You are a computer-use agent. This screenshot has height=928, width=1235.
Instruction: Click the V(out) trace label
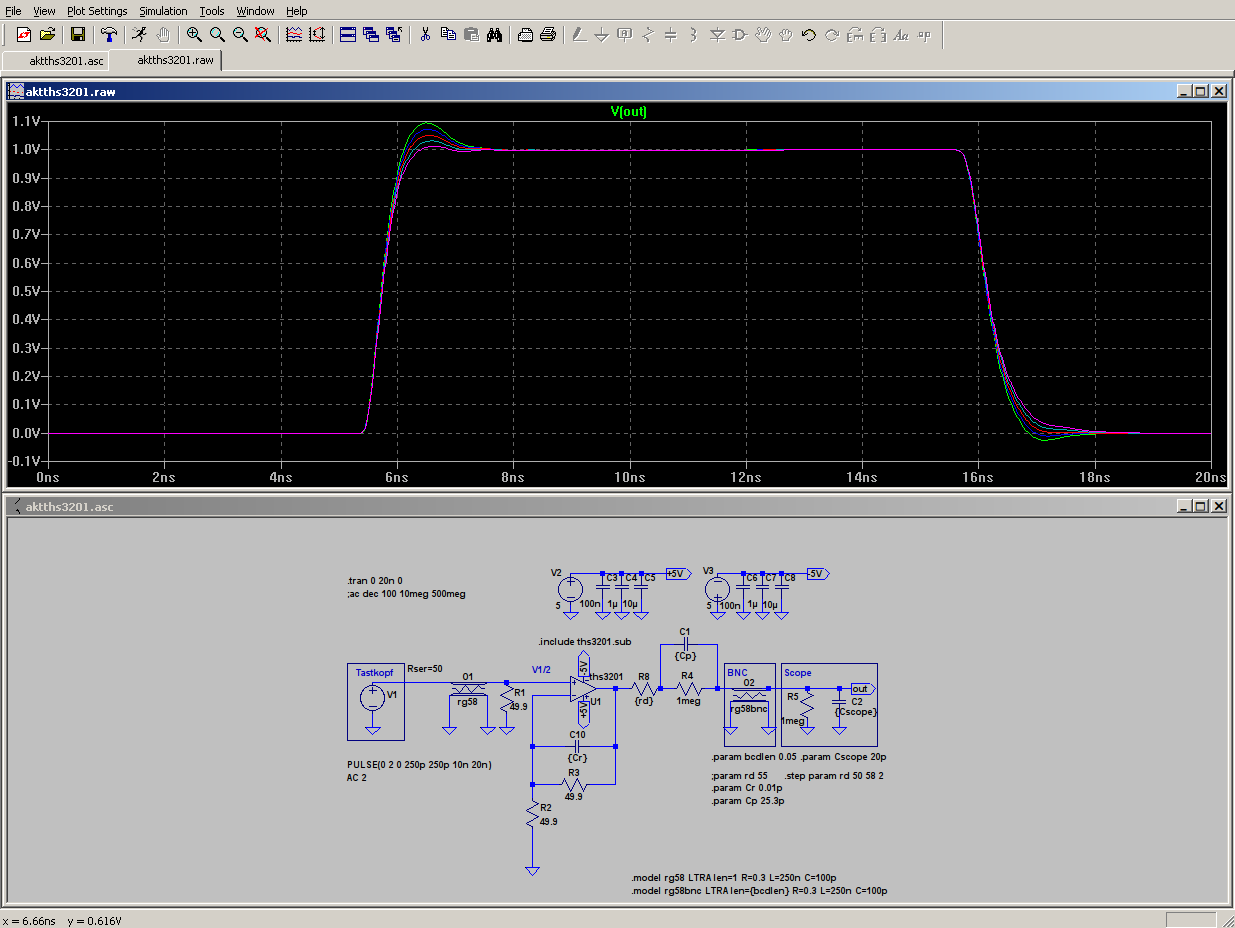[x=629, y=111]
